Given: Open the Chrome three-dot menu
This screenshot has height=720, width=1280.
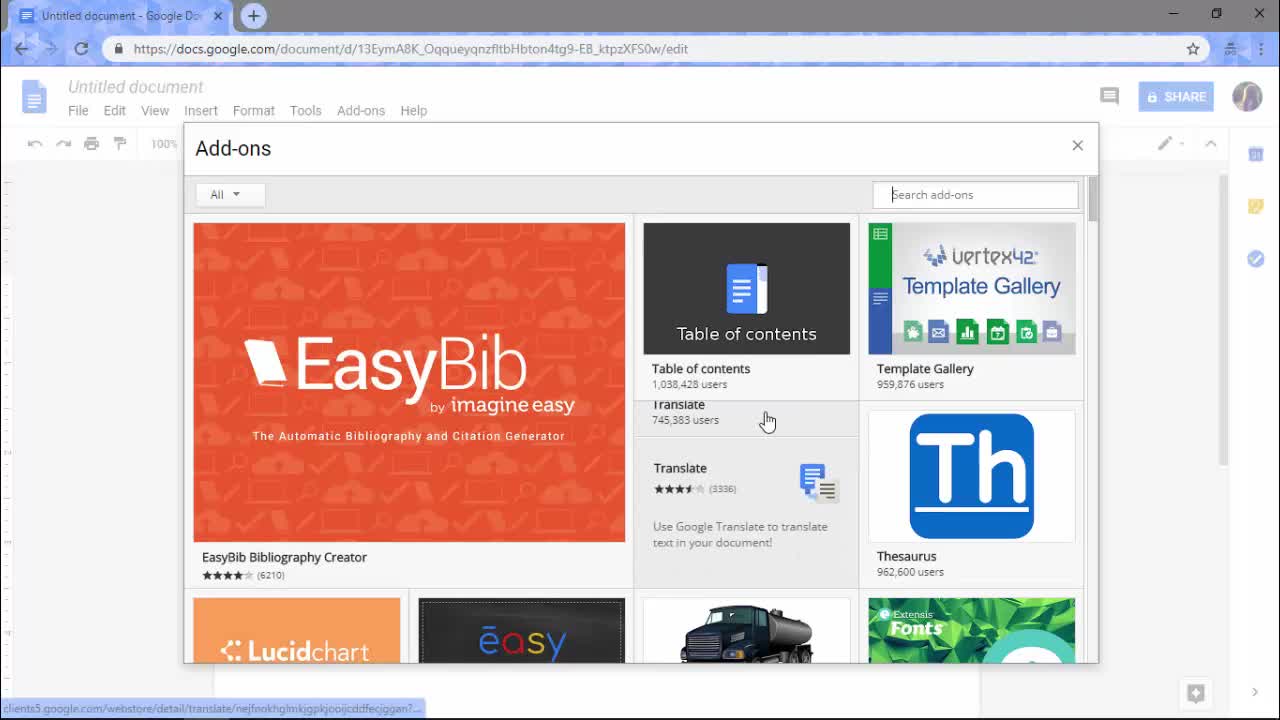Looking at the screenshot, I should (x=1261, y=49).
